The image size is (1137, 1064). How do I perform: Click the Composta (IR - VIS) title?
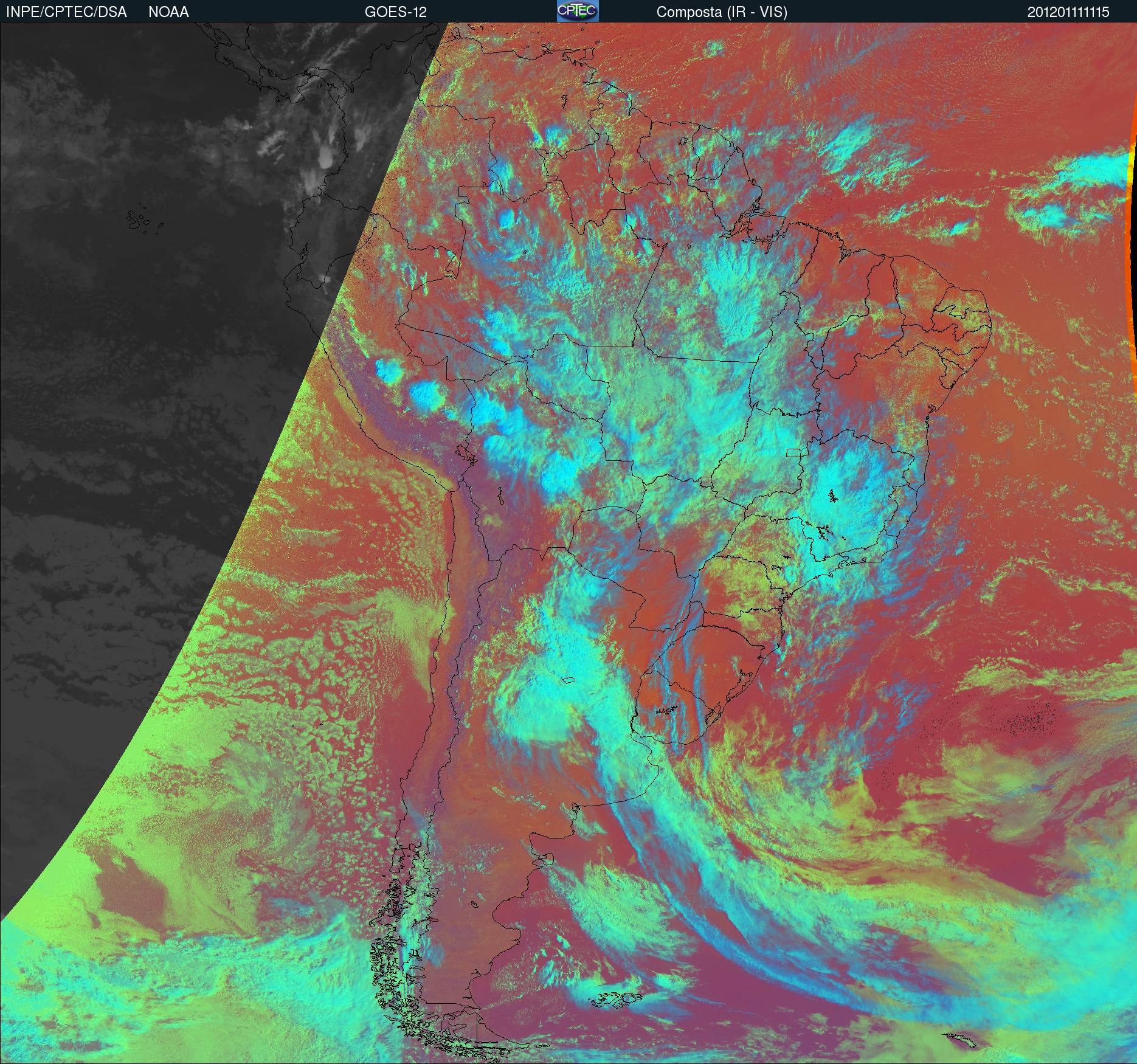coord(722,12)
